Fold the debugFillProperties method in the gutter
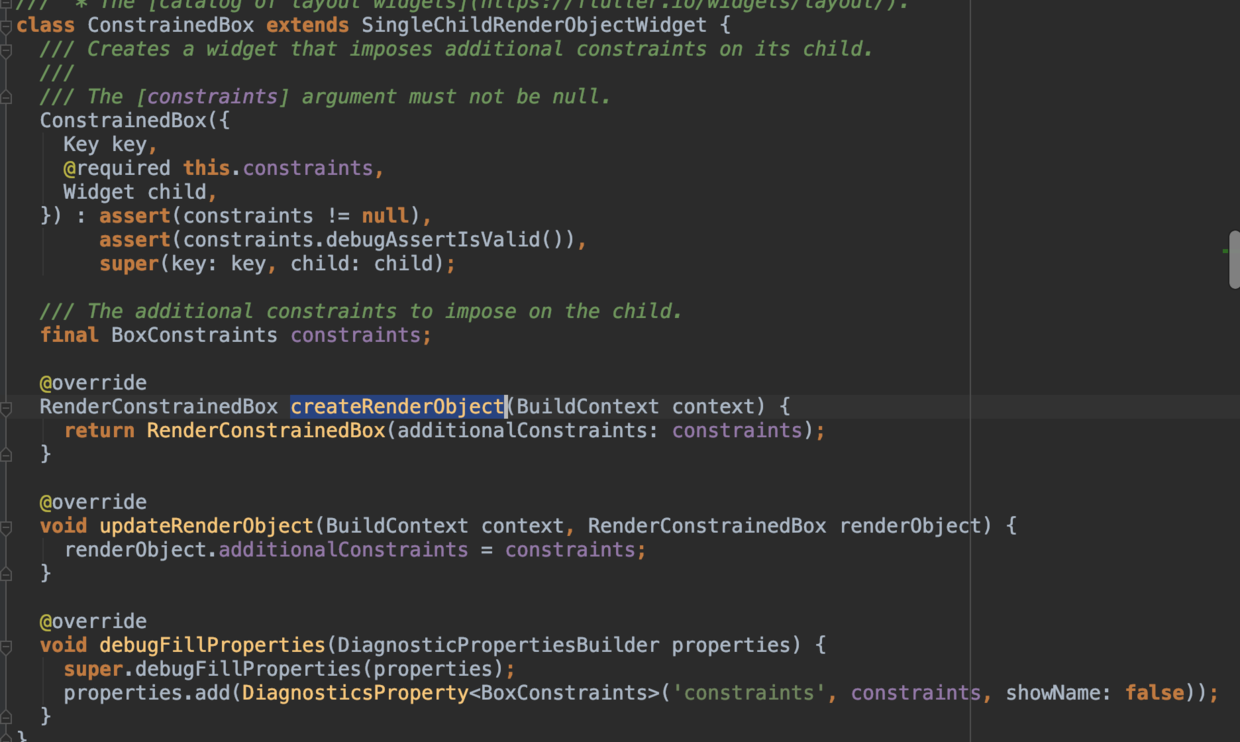 (5, 646)
